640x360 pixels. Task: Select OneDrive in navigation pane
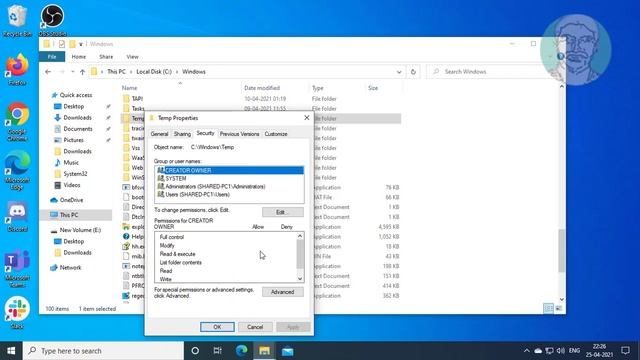[x=71, y=200]
